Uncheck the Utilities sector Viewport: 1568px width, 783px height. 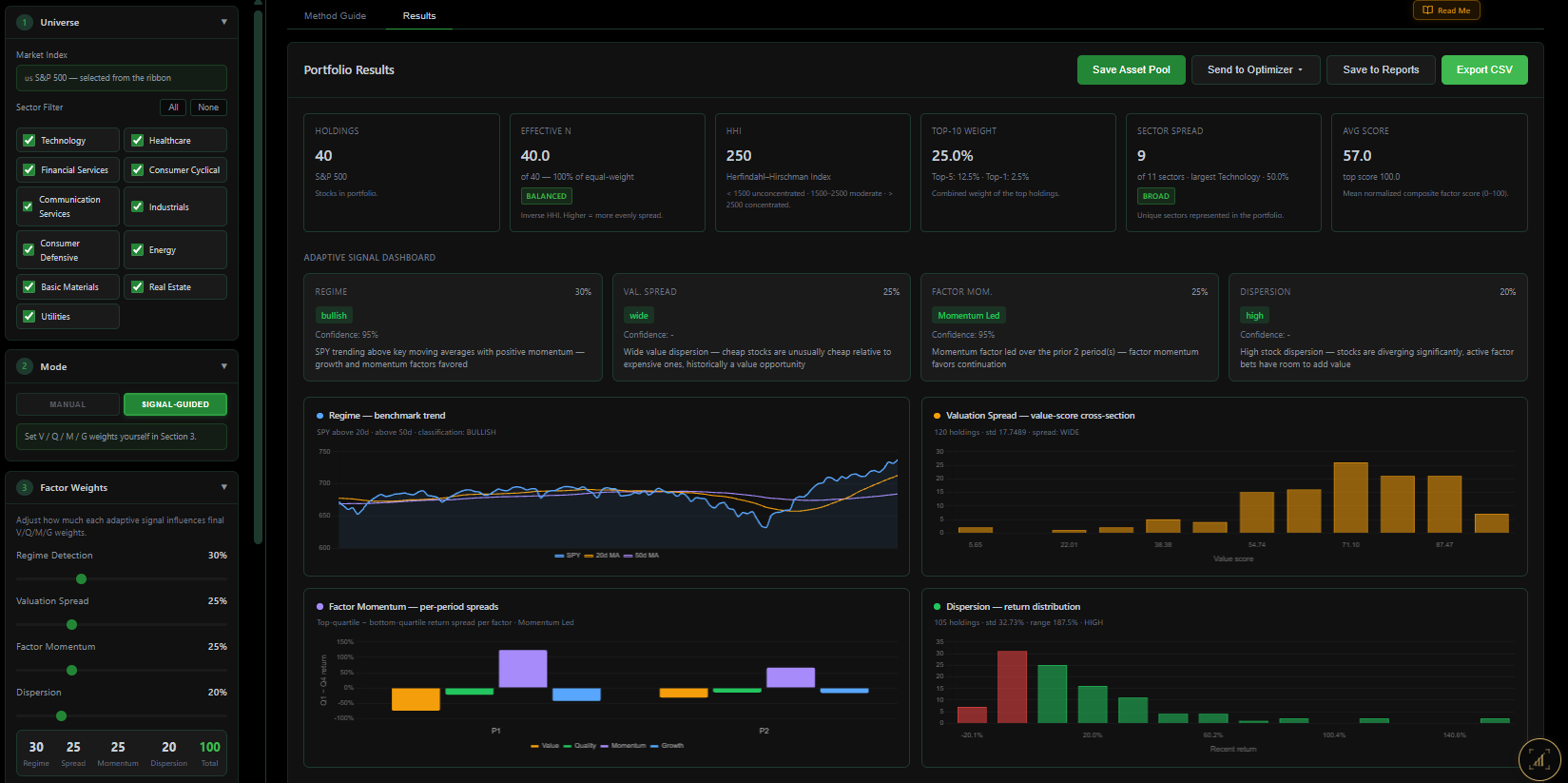pyautogui.click(x=29, y=316)
